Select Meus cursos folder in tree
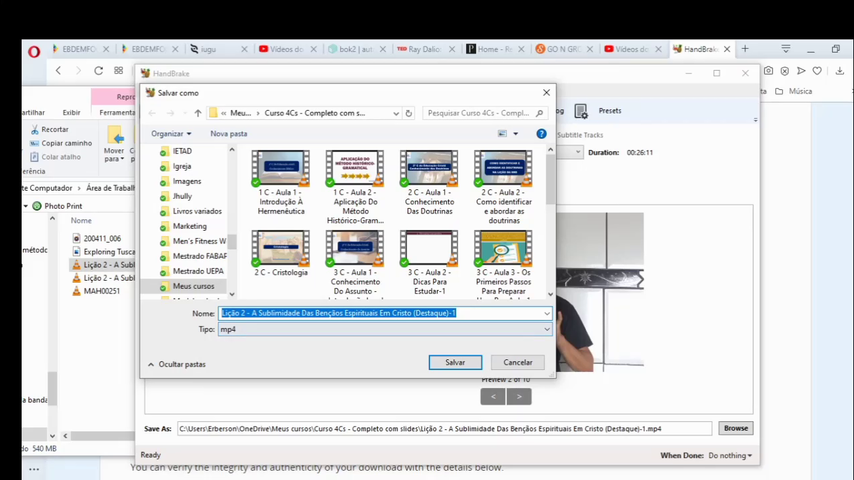The height and width of the screenshot is (480, 854). pos(193,286)
